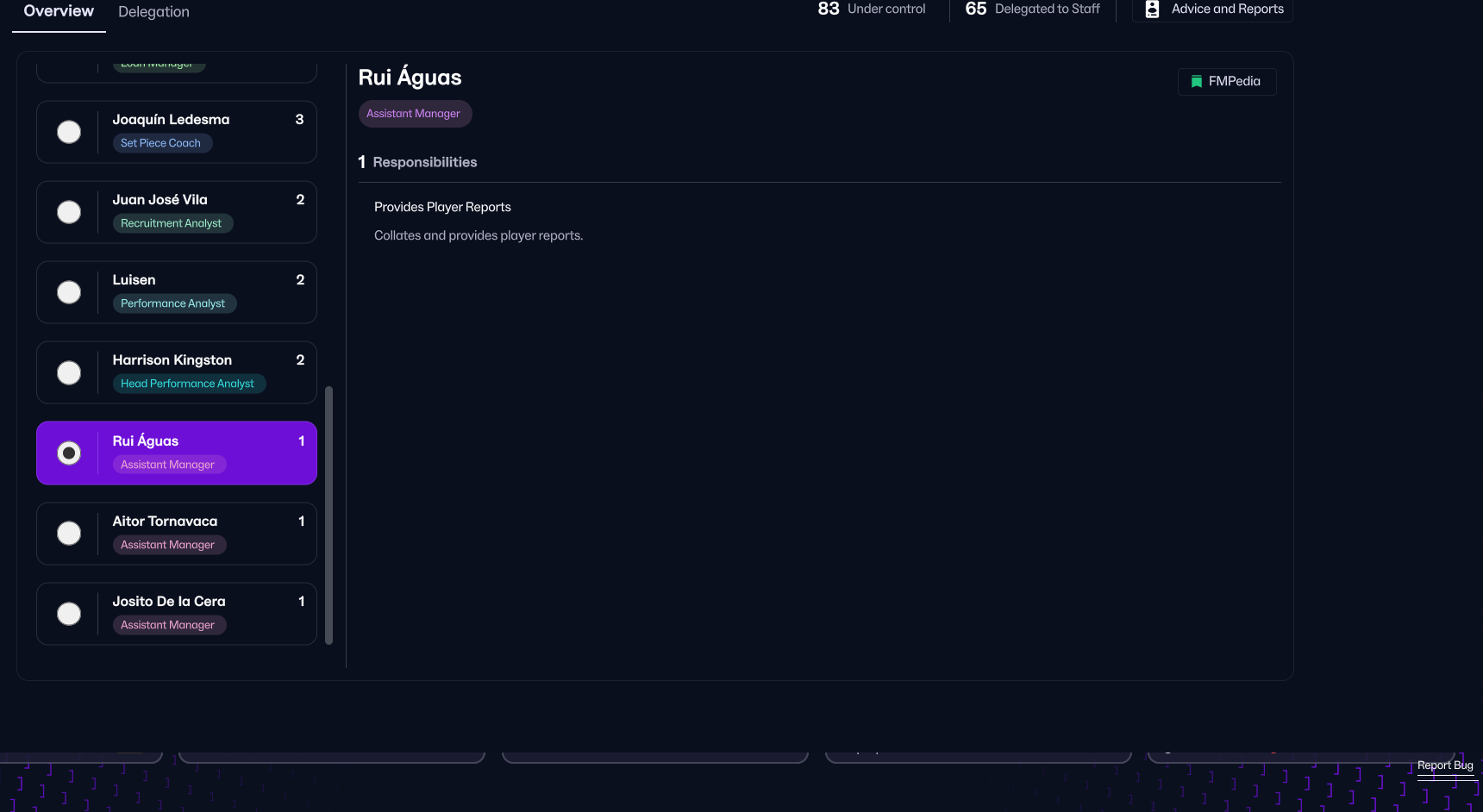The width and height of the screenshot is (1483, 812).
Task: Click the count 2 on Harrison Kingston's card
Action: [300, 360]
